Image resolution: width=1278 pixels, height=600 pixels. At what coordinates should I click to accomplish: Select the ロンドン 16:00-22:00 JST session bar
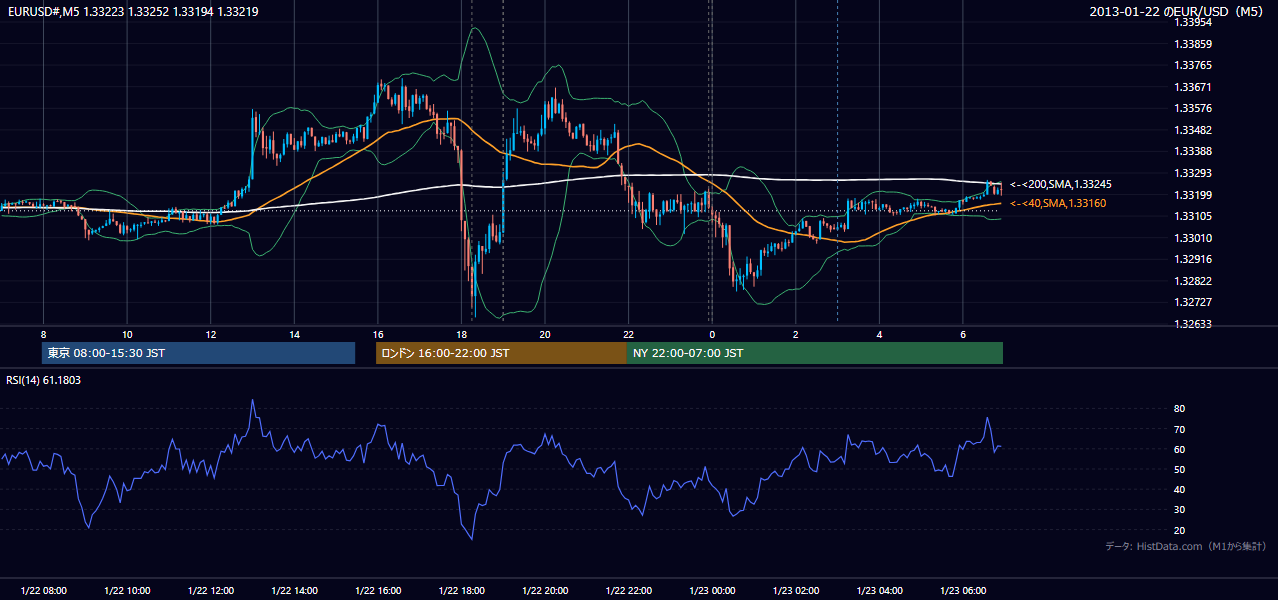point(501,353)
